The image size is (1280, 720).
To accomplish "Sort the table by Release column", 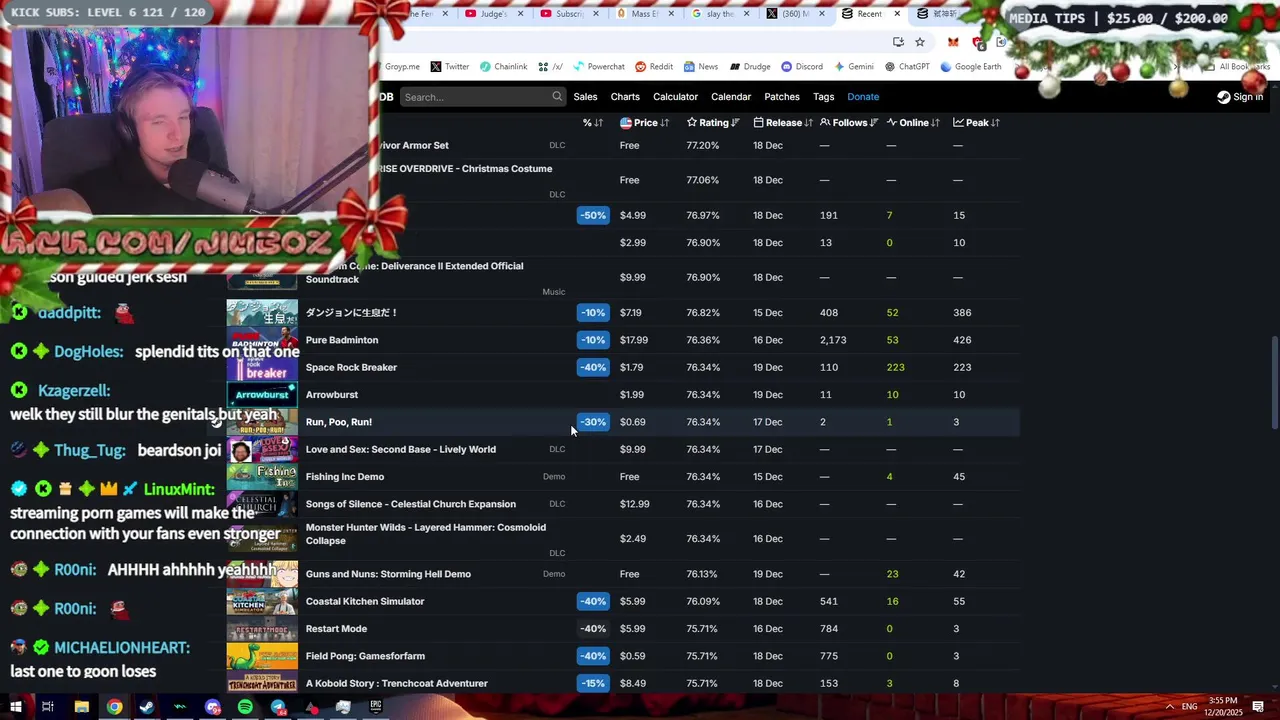I will point(783,123).
